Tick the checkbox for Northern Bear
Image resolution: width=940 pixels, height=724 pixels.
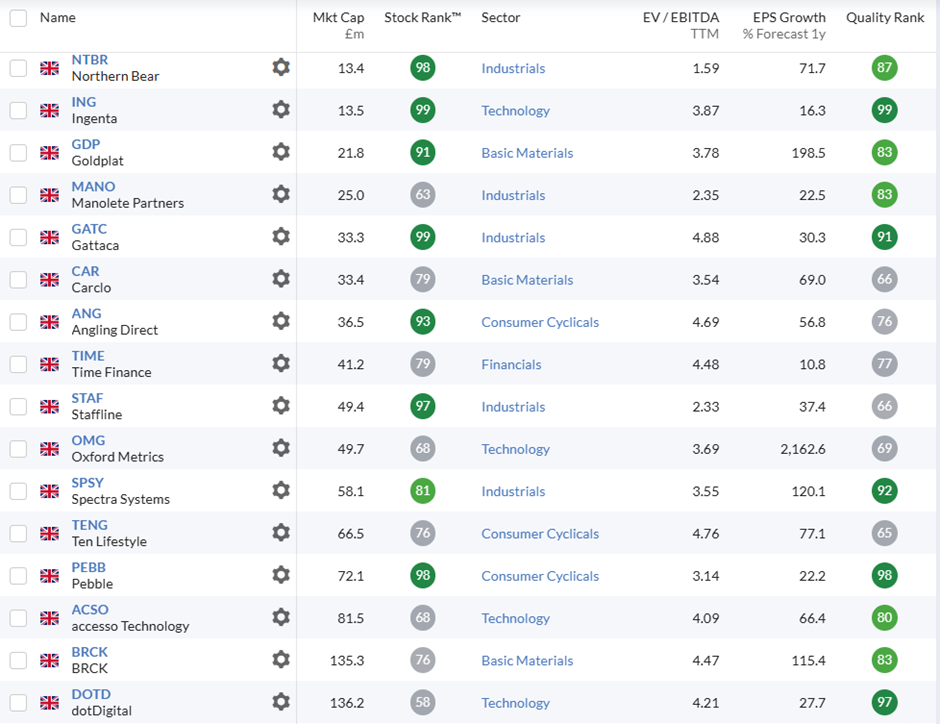coord(18,68)
